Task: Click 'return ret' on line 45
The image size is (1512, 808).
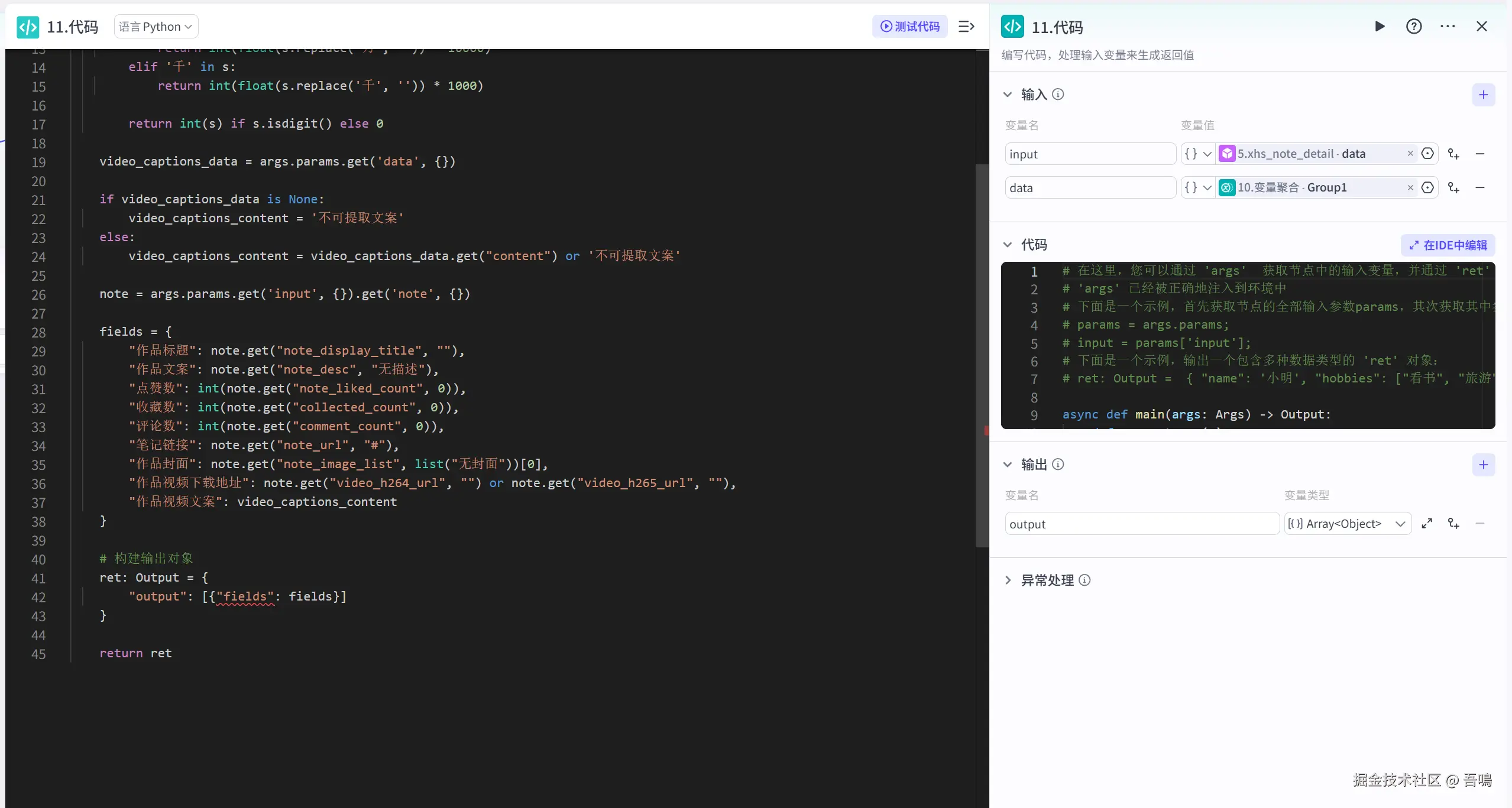Action: pyautogui.click(x=135, y=653)
